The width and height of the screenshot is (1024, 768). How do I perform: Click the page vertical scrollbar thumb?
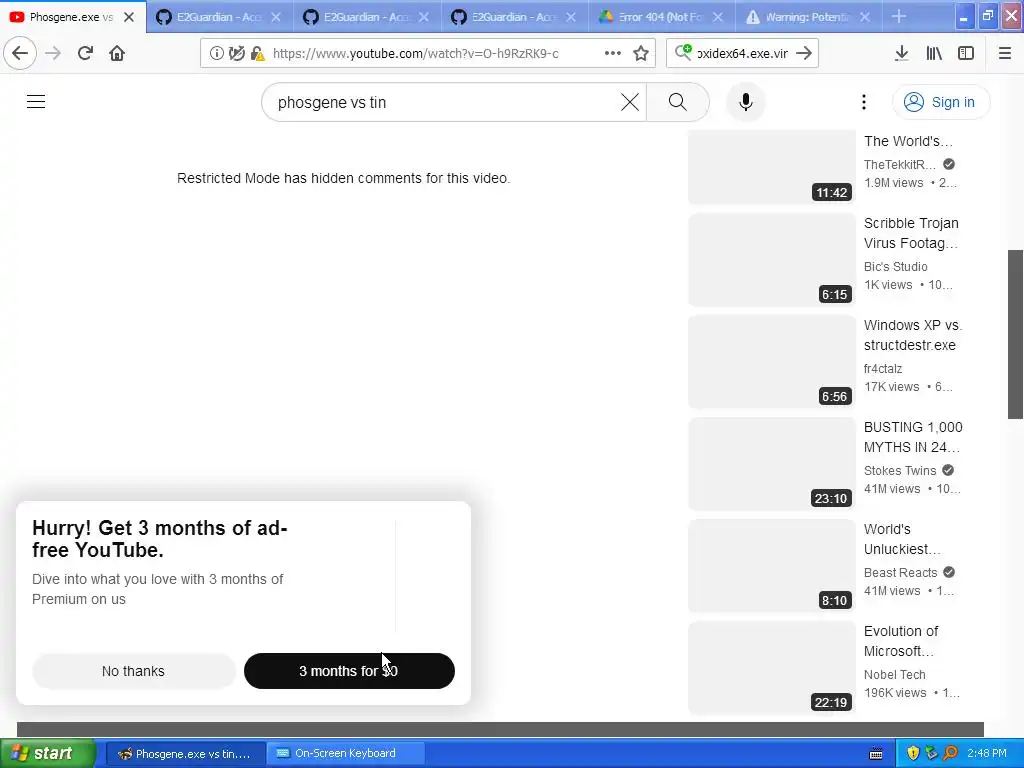[x=1015, y=334]
